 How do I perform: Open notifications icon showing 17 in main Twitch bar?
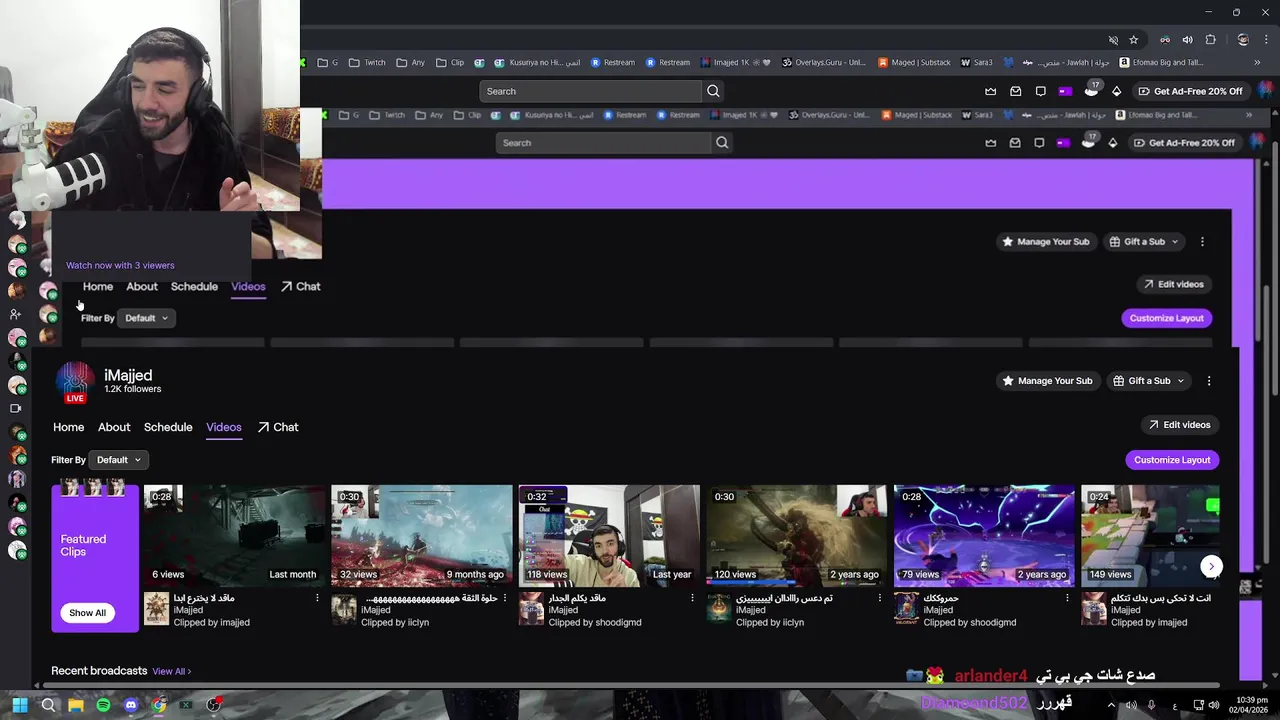point(1091,91)
